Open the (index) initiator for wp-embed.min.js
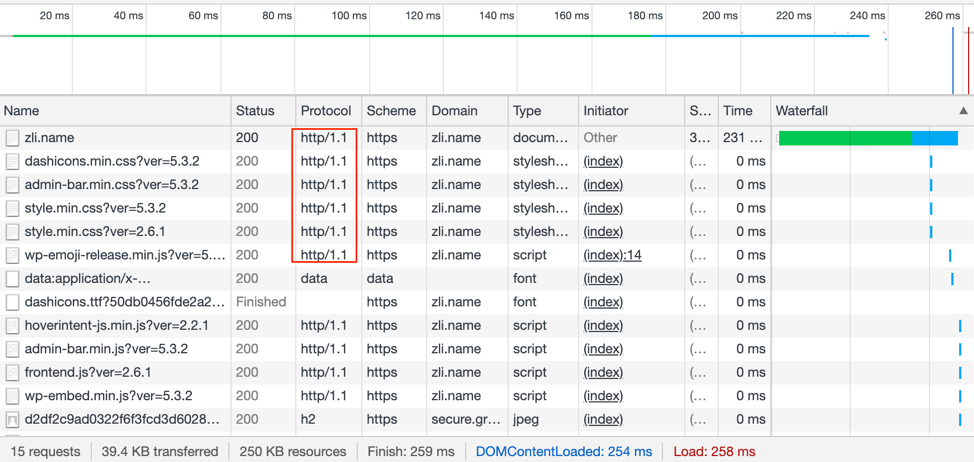Image resolution: width=974 pixels, height=462 pixels. point(603,396)
